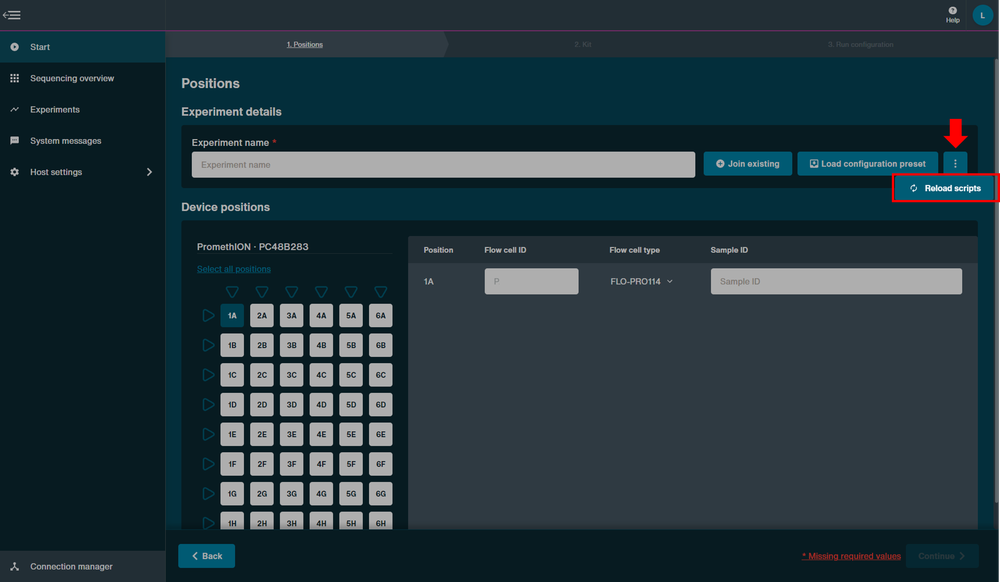
Task: Click Load configuration preset button
Action: pyautogui.click(x=867, y=164)
